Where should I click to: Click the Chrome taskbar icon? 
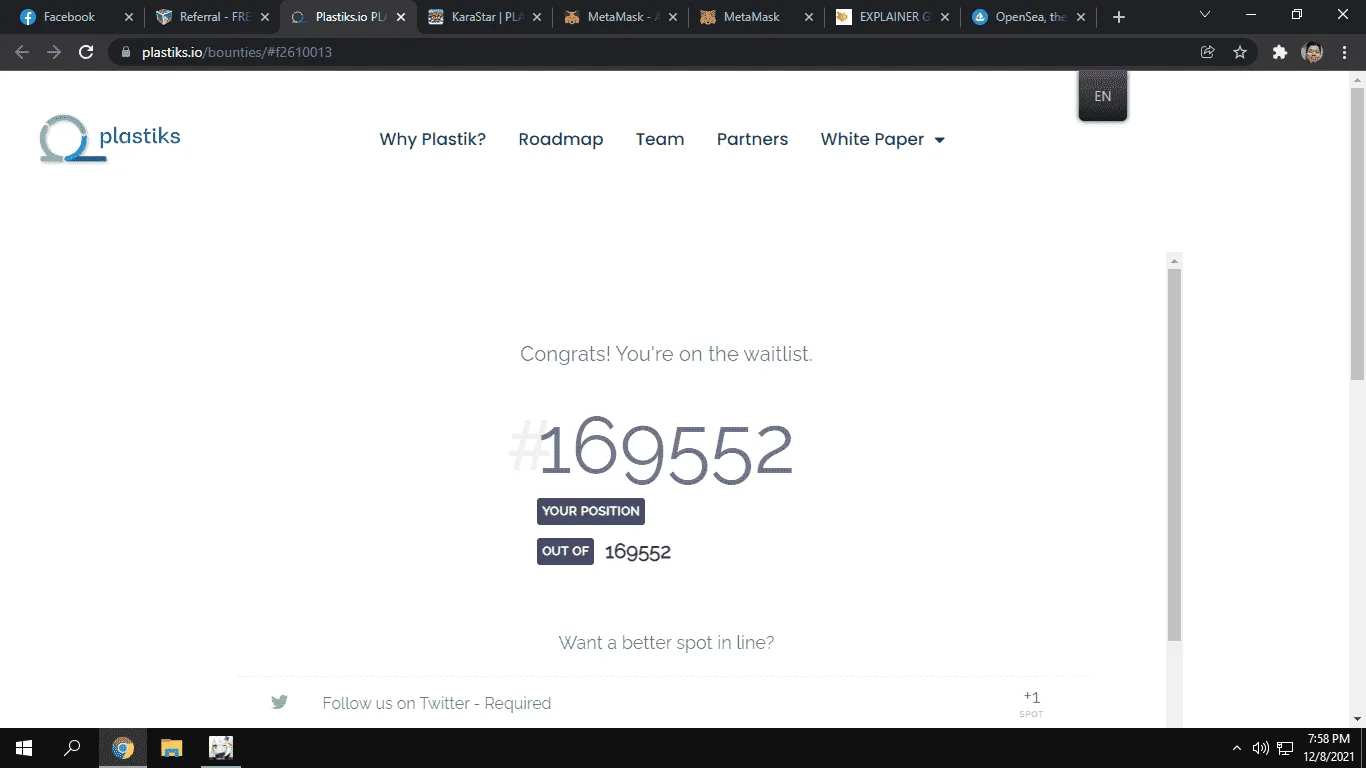[123, 748]
